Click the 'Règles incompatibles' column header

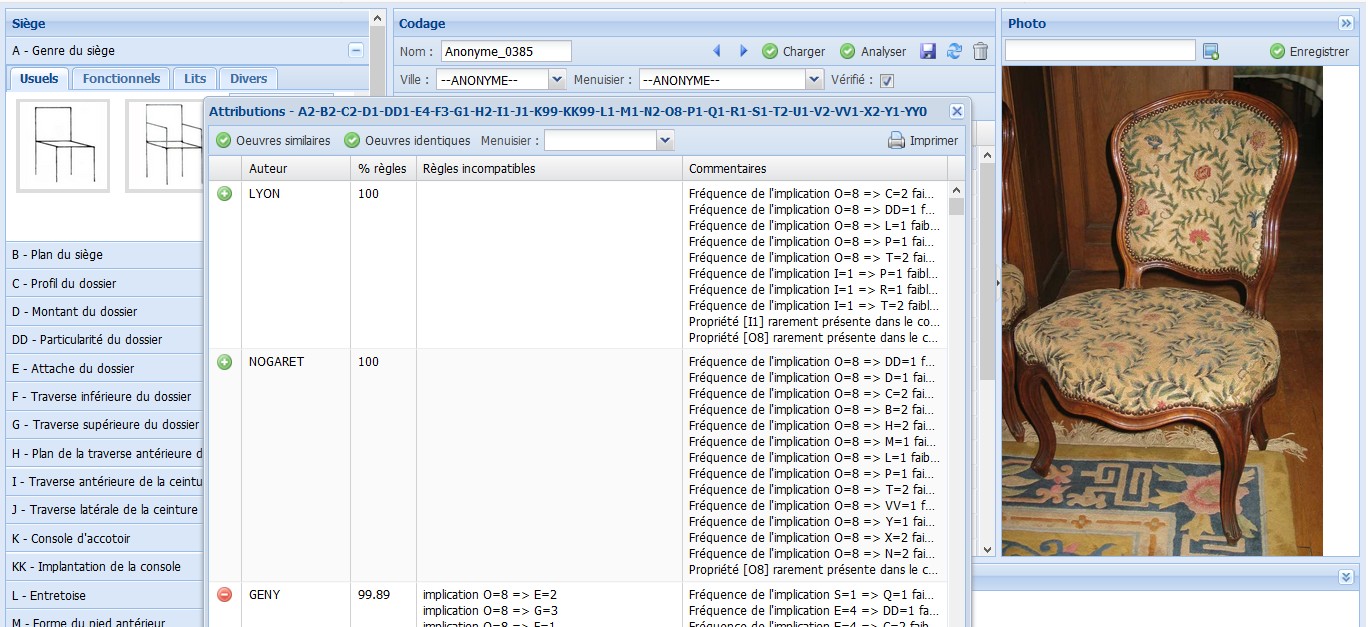(x=549, y=168)
